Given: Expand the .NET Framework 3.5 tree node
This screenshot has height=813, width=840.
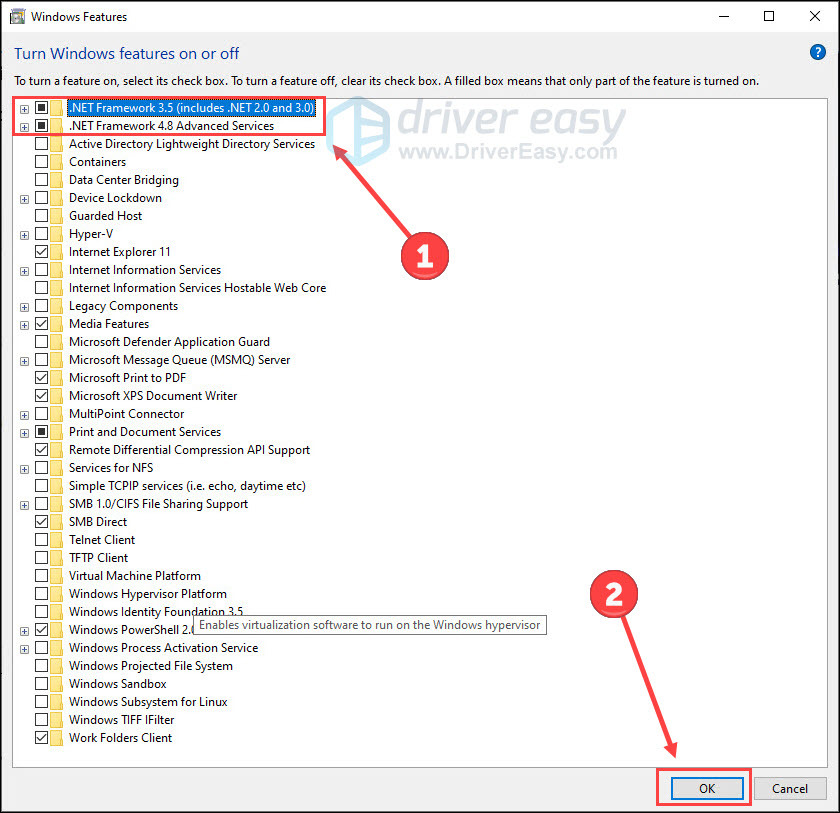Looking at the screenshot, I should point(25,109).
